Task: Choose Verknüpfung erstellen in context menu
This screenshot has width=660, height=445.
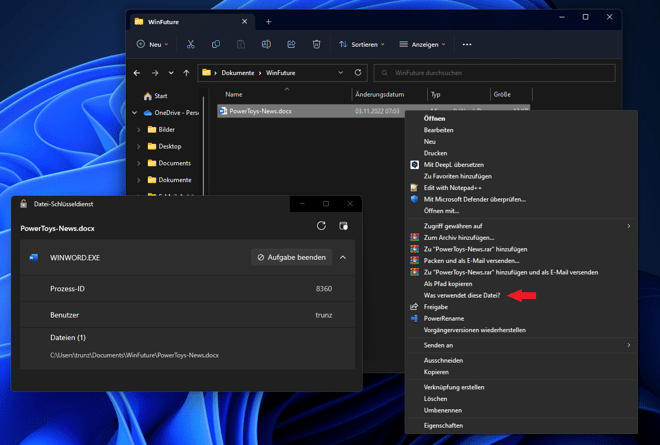Action: [454, 387]
